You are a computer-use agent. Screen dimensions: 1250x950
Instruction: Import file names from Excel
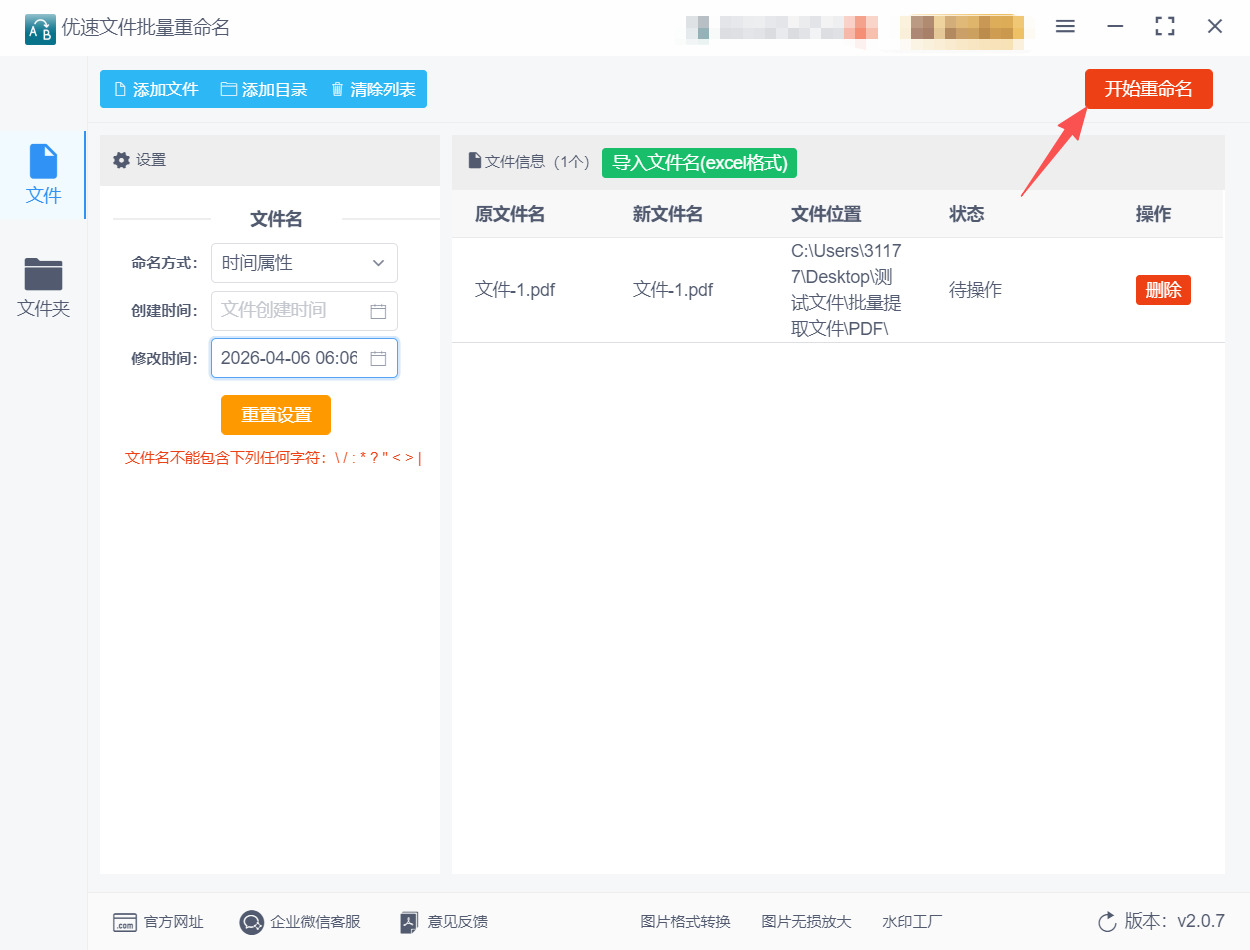tap(699, 162)
